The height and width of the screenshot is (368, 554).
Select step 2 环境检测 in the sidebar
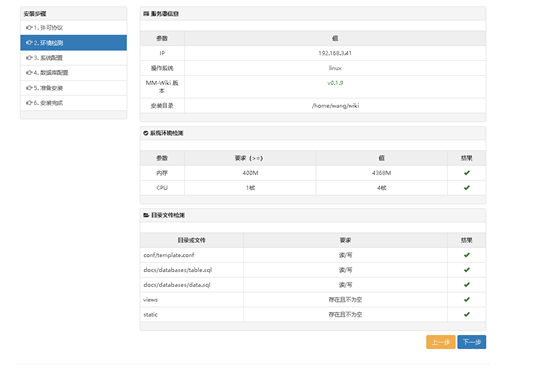tap(73, 43)
